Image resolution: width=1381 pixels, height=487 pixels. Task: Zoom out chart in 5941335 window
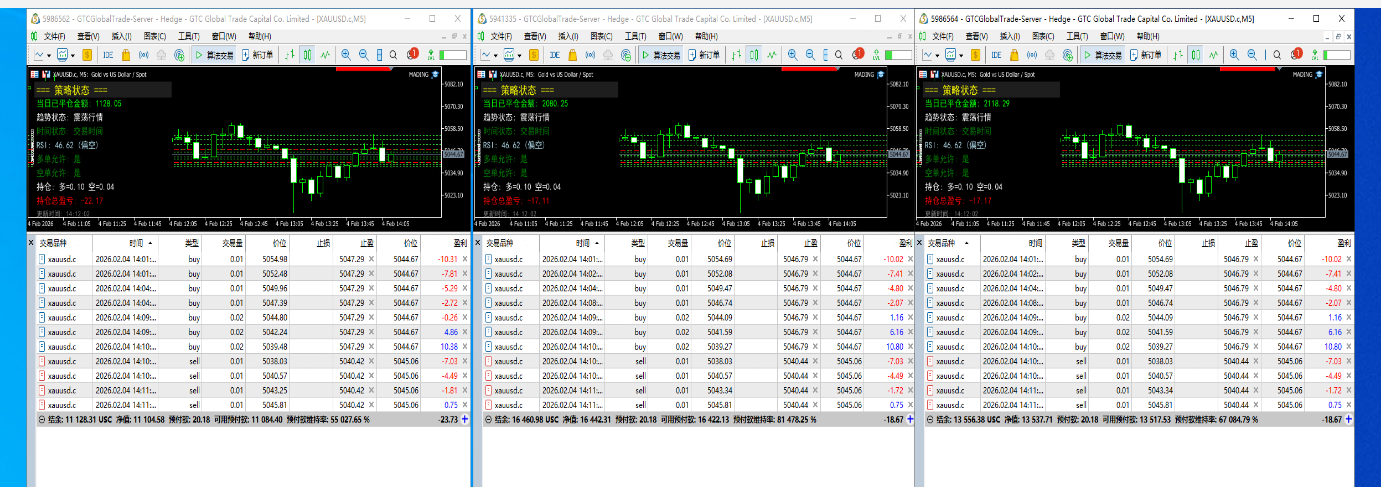click(810, 55)
